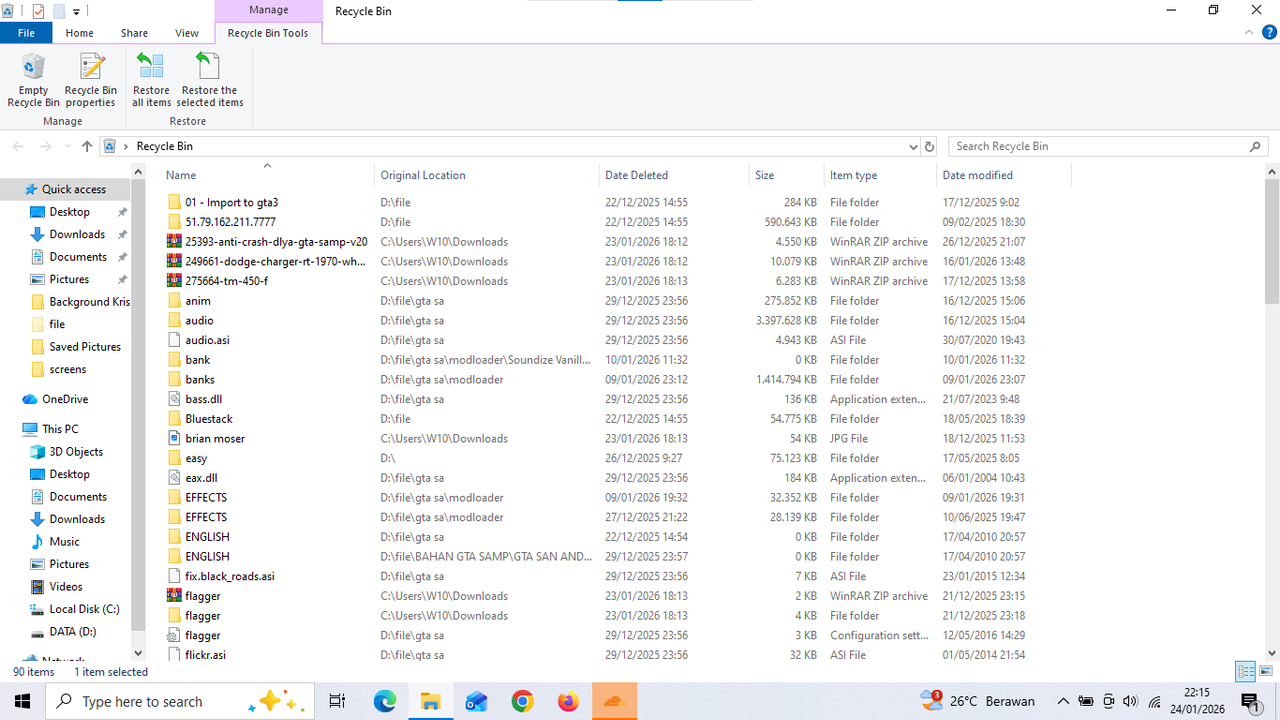1280x720 pixels.
Task: Click the refresh button beside address bar
Action: tap(929, 146)
